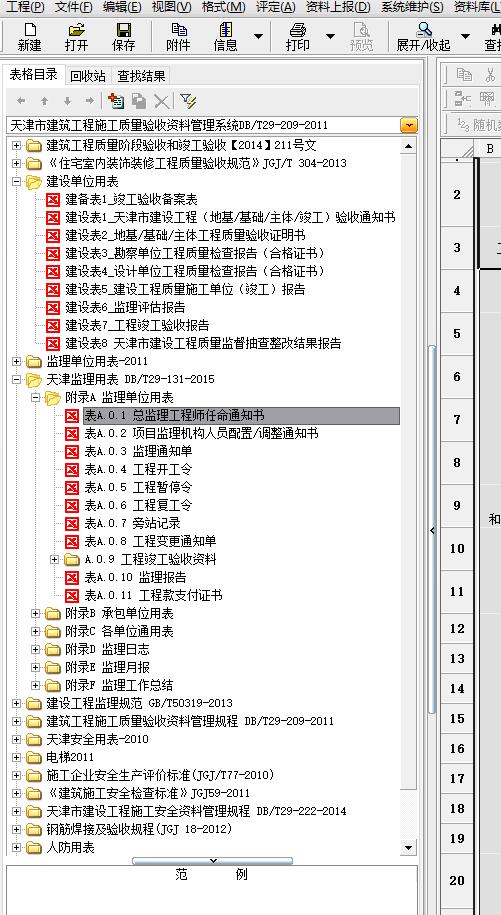
Task: Click the tree's vertical scrollbar down arrow
Action: 409,847
